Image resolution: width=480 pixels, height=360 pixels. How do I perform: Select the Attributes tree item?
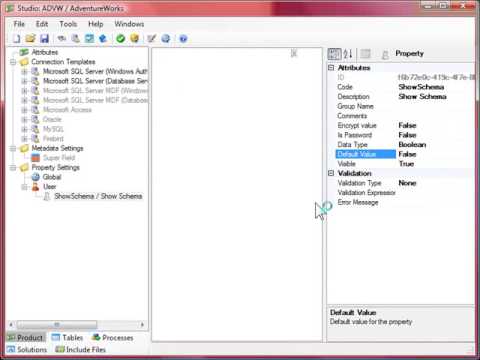pos(45,52)
